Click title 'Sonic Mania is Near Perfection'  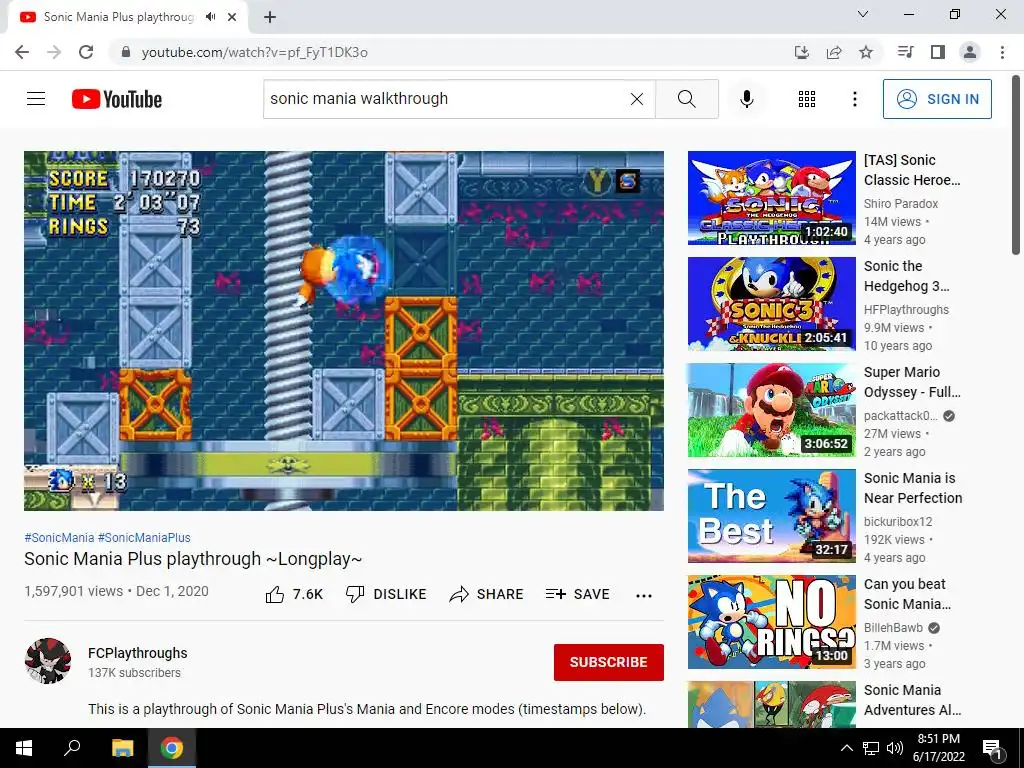tap(913, 488)
